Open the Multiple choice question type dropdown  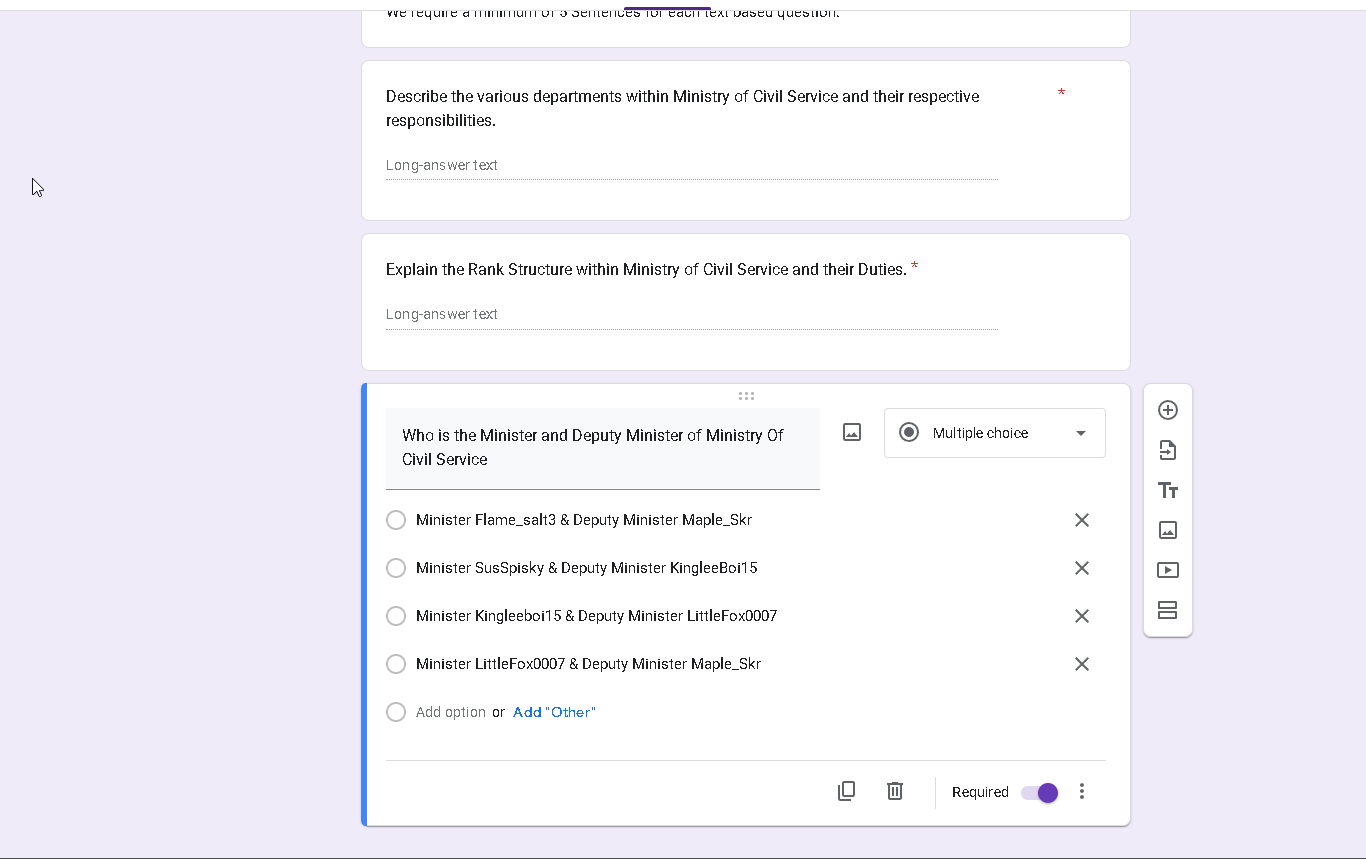pyautogui.click(x=994, y=433)
